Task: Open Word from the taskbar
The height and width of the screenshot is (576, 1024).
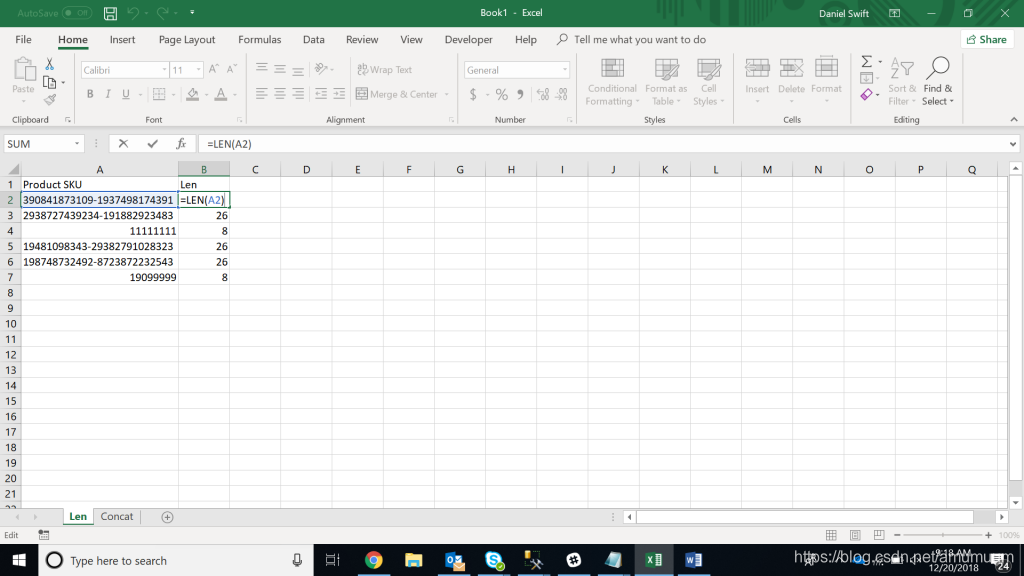Action: tap(694, 560)
